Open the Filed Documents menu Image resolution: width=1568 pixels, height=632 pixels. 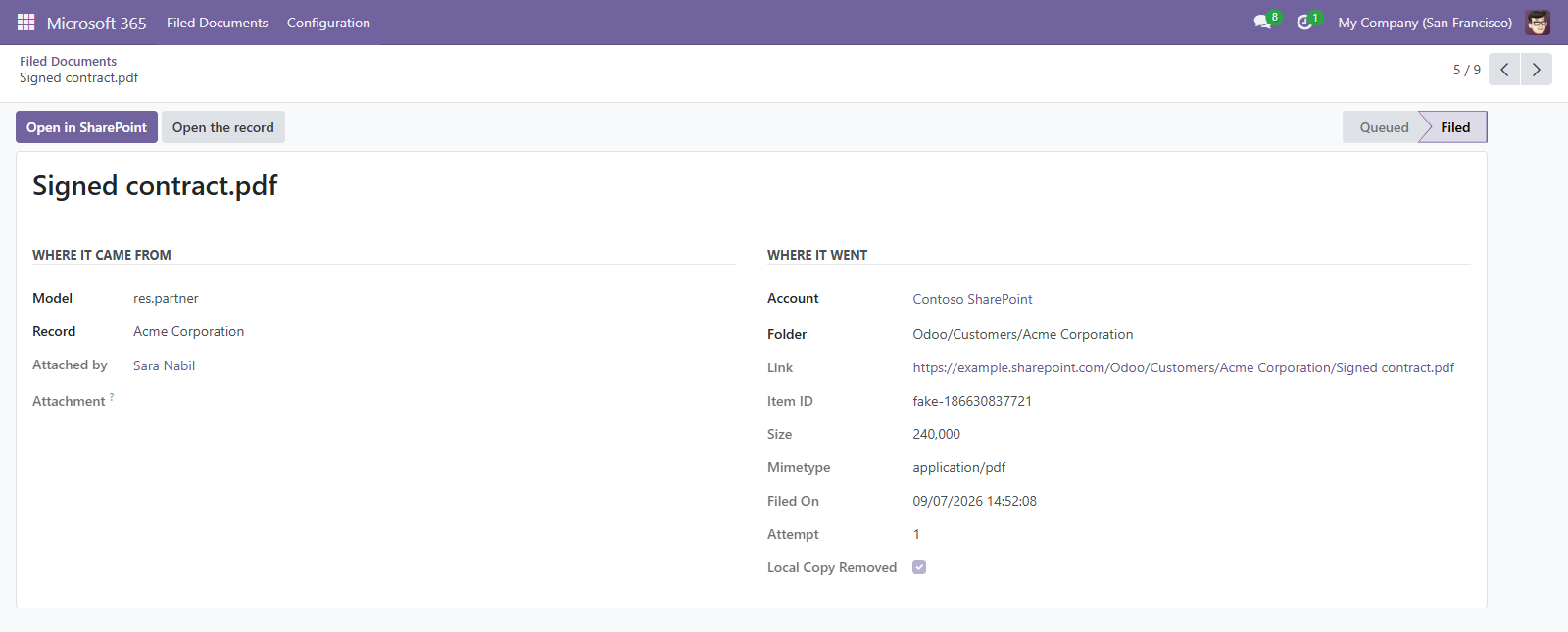tap(218, 23)
